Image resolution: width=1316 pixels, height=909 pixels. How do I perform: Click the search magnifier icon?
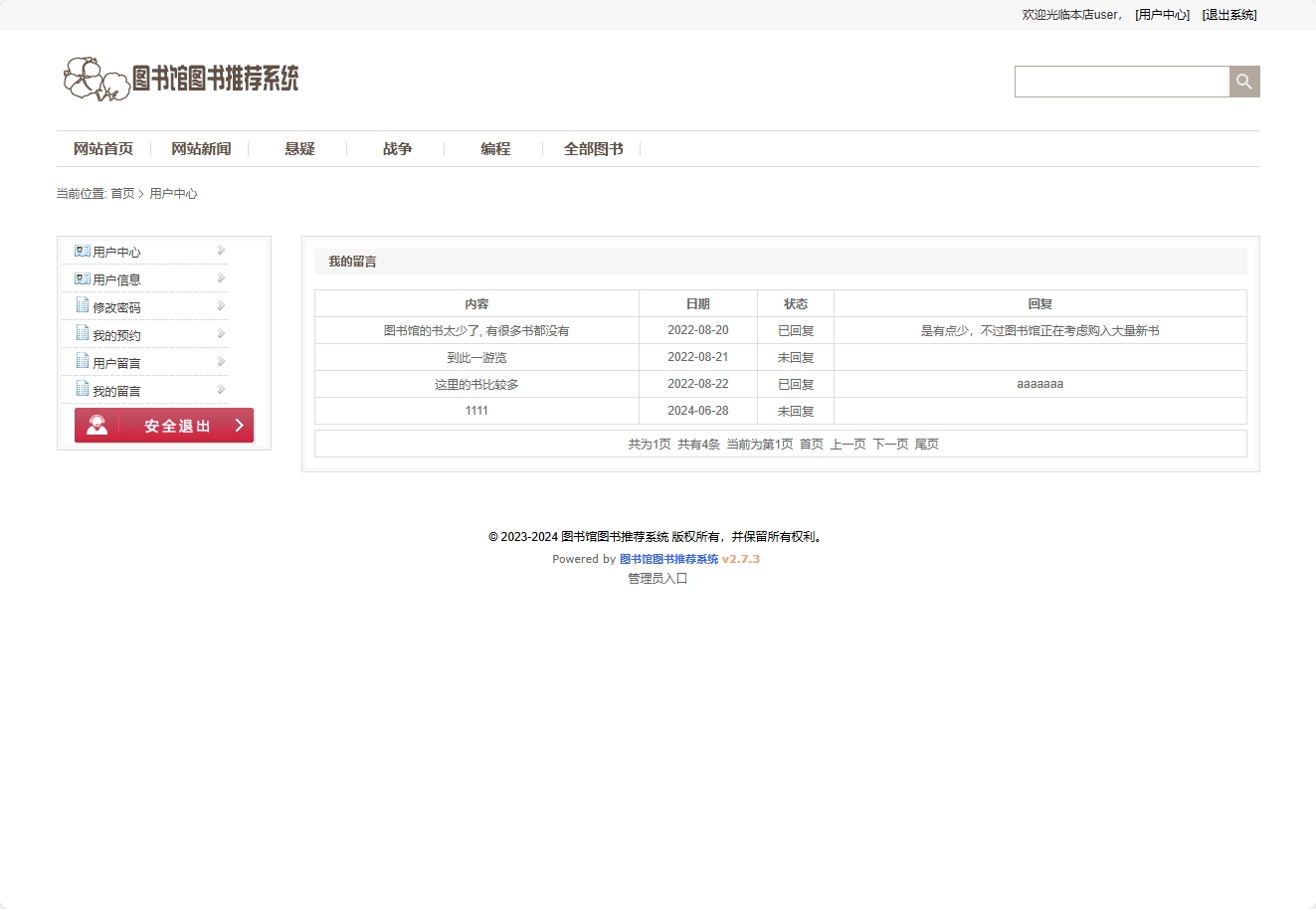(1243, 81)
